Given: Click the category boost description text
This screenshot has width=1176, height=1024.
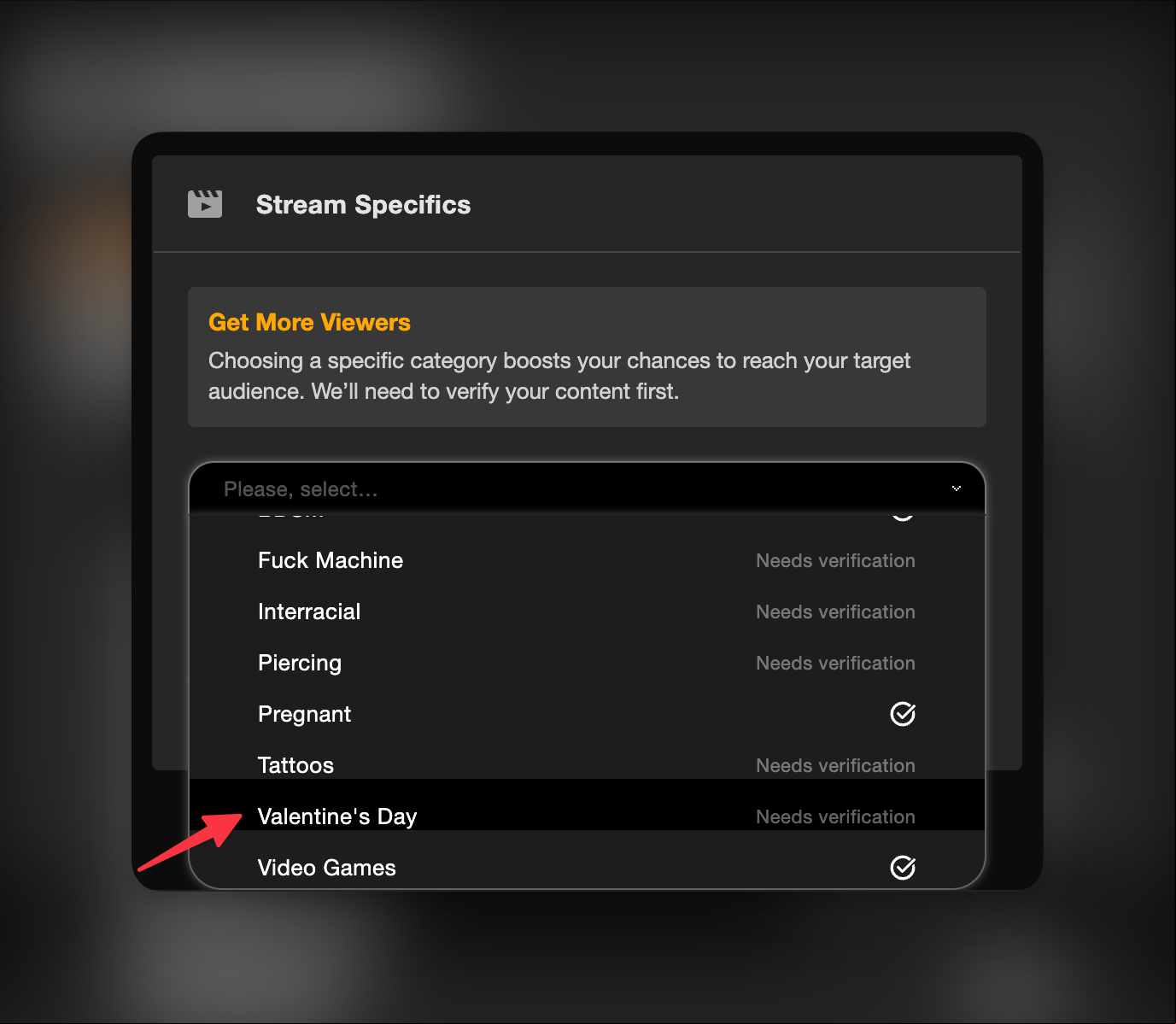Looking at the screenshot, I should tap(559, 376).
